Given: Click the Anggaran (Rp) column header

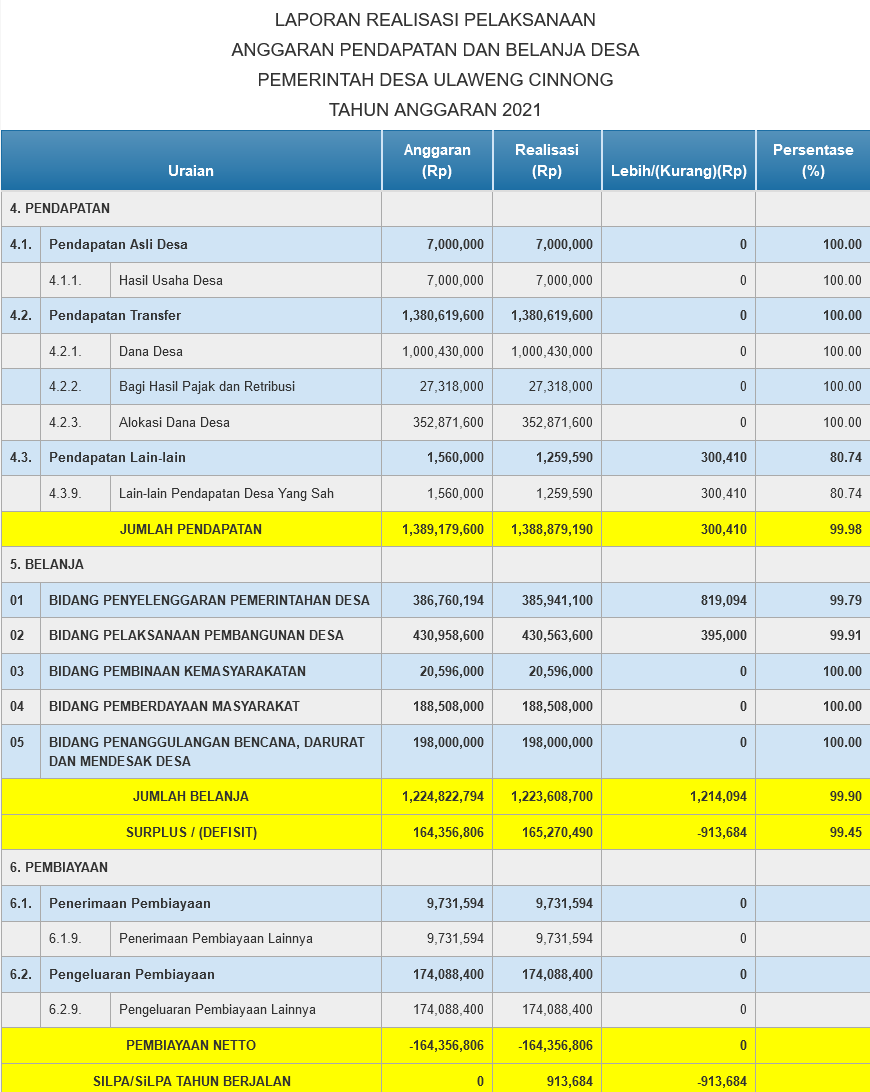Looking at the screenshot, I should coord(437,160).
